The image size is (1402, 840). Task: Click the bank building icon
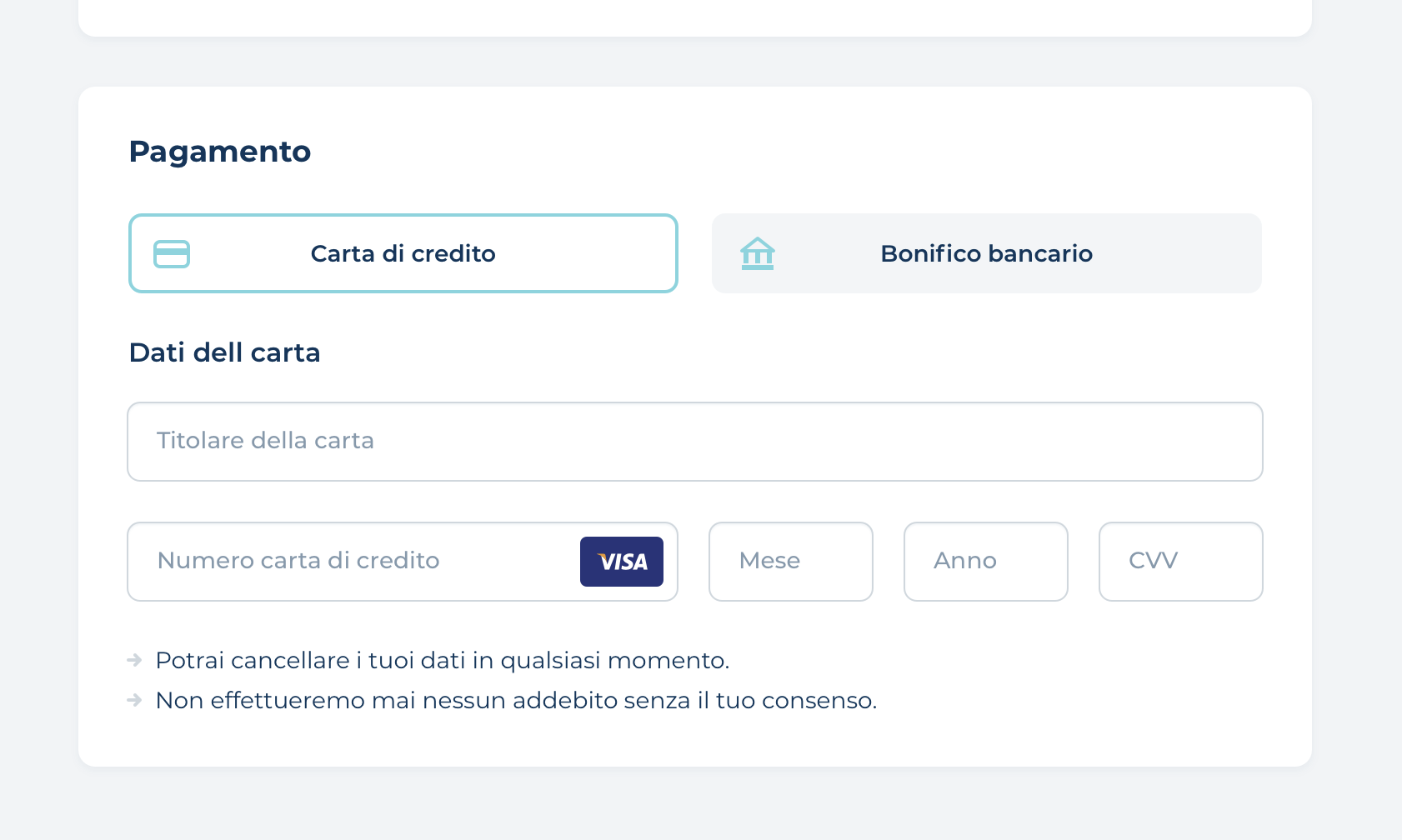tap(758, 254)
